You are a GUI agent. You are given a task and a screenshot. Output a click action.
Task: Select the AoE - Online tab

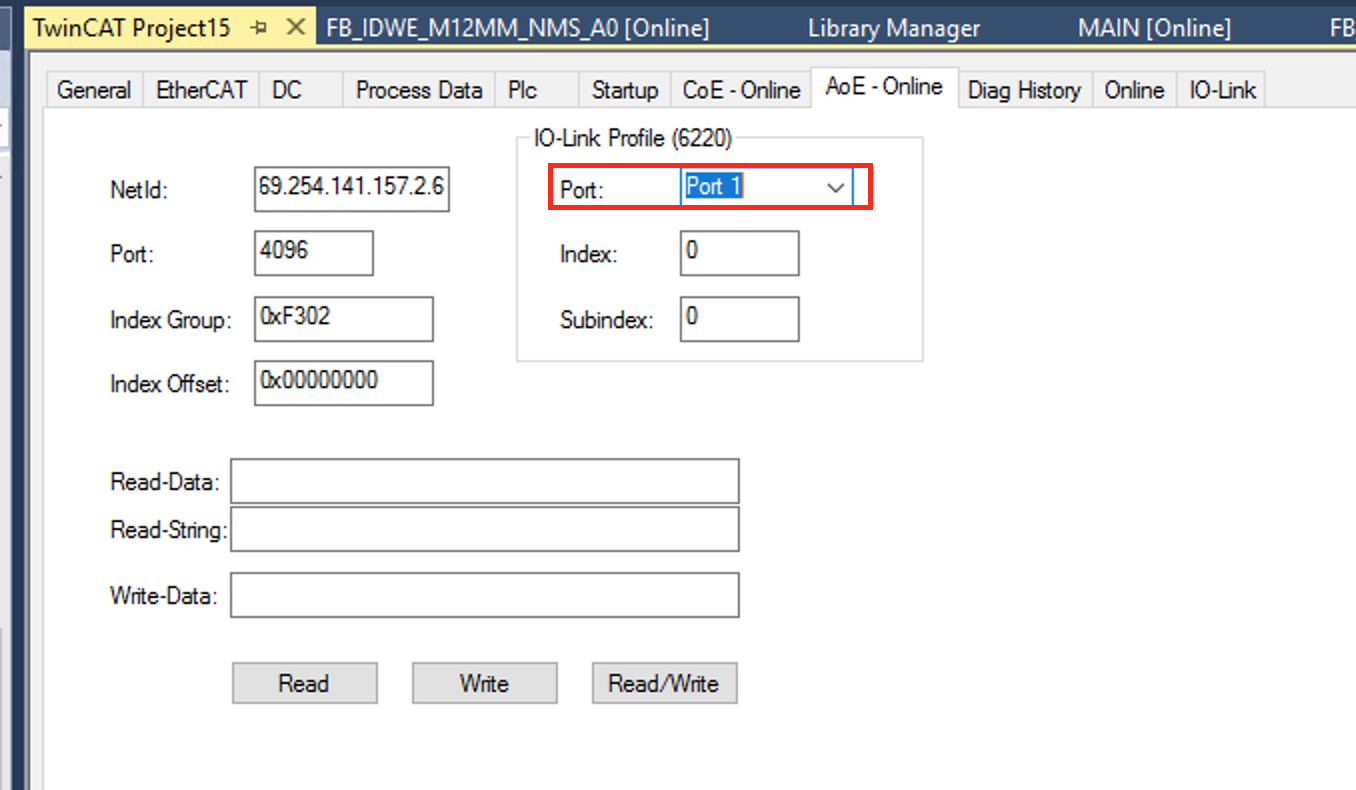tap(884, 87)
